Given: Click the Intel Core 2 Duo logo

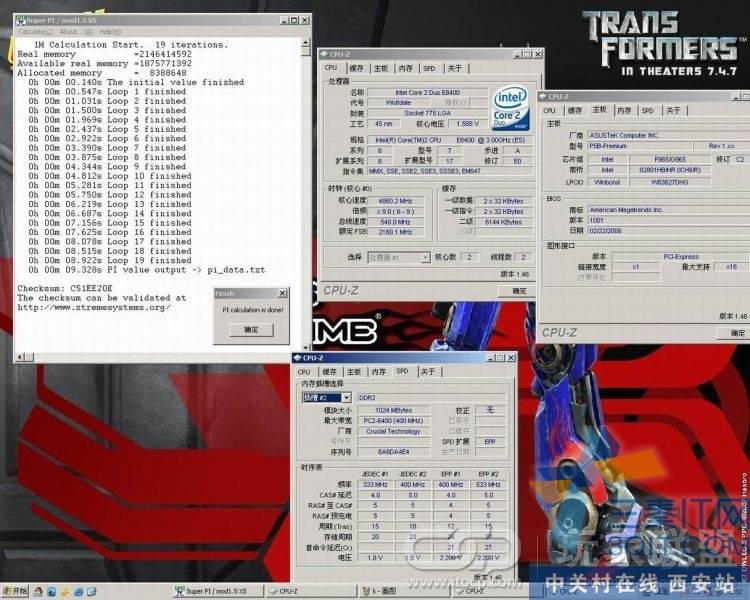Looking at the screenshot, I should pyautogui.click(x=510, y=107).
